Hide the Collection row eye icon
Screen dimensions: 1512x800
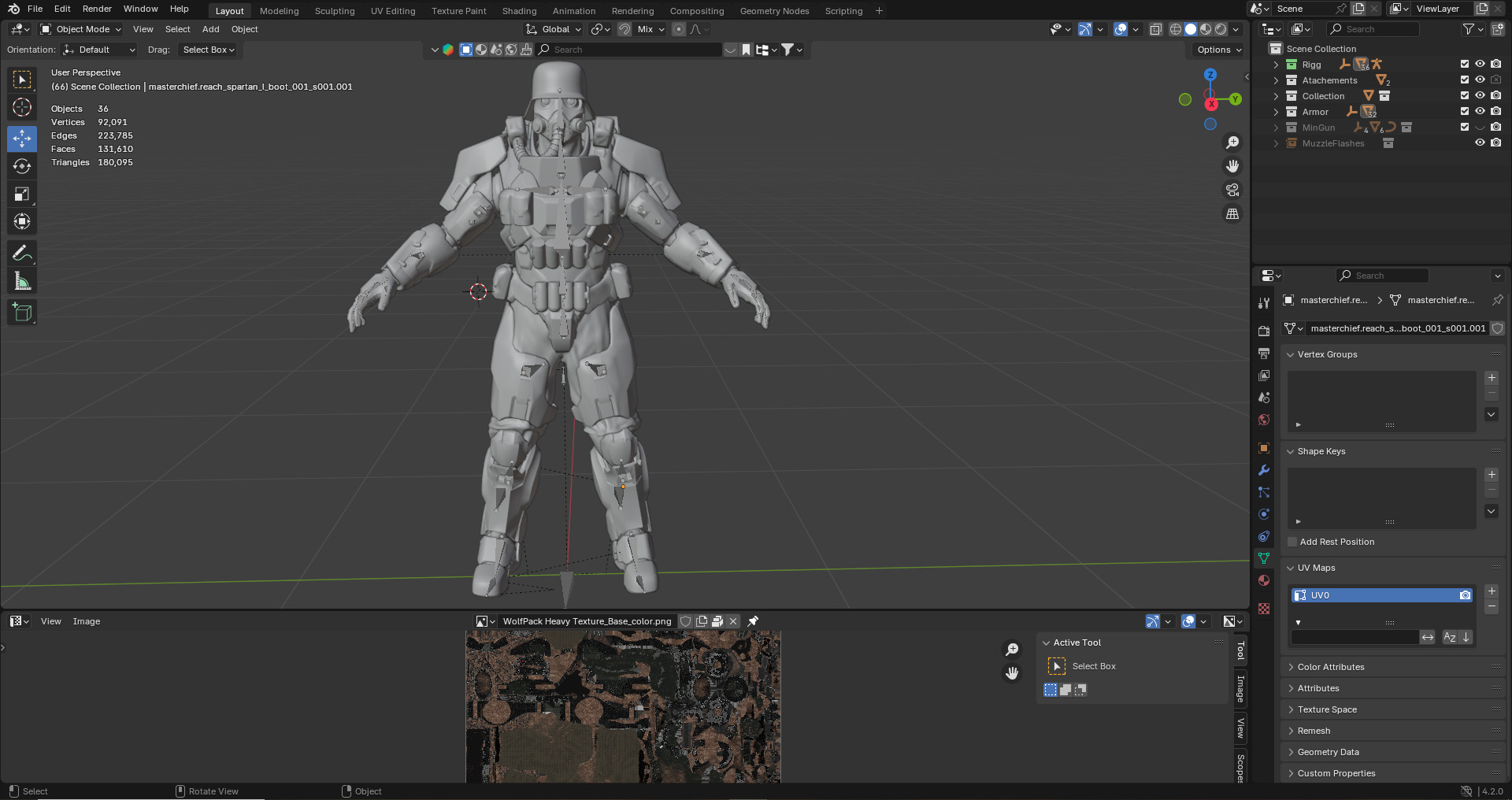[x=1480, y=96]
